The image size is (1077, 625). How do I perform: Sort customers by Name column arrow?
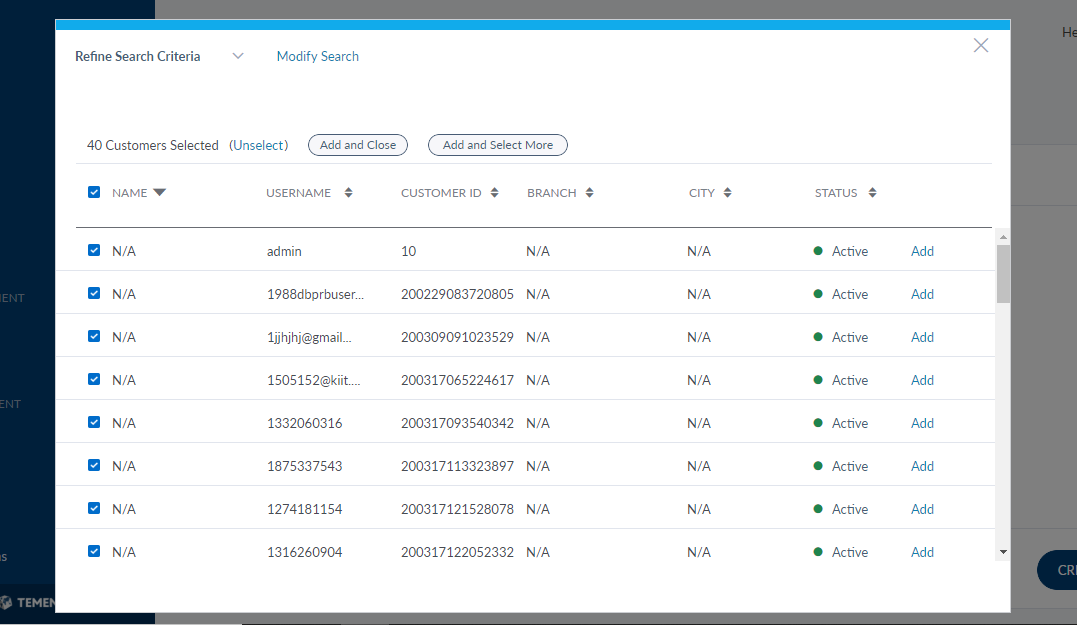(x=159, y=193)
